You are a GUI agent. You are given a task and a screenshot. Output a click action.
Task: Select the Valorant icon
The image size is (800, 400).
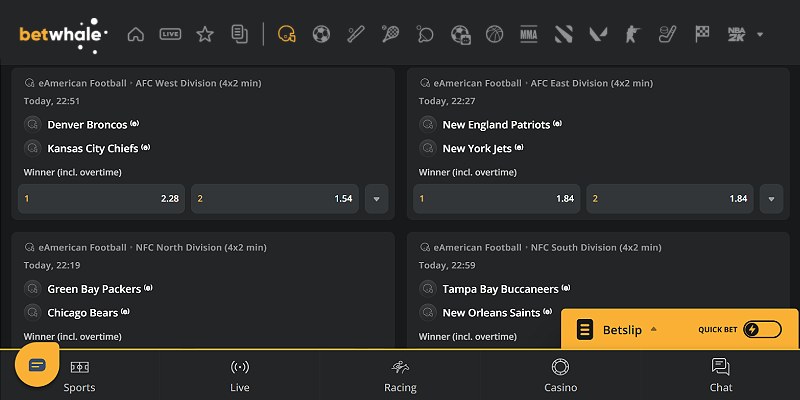598,35
